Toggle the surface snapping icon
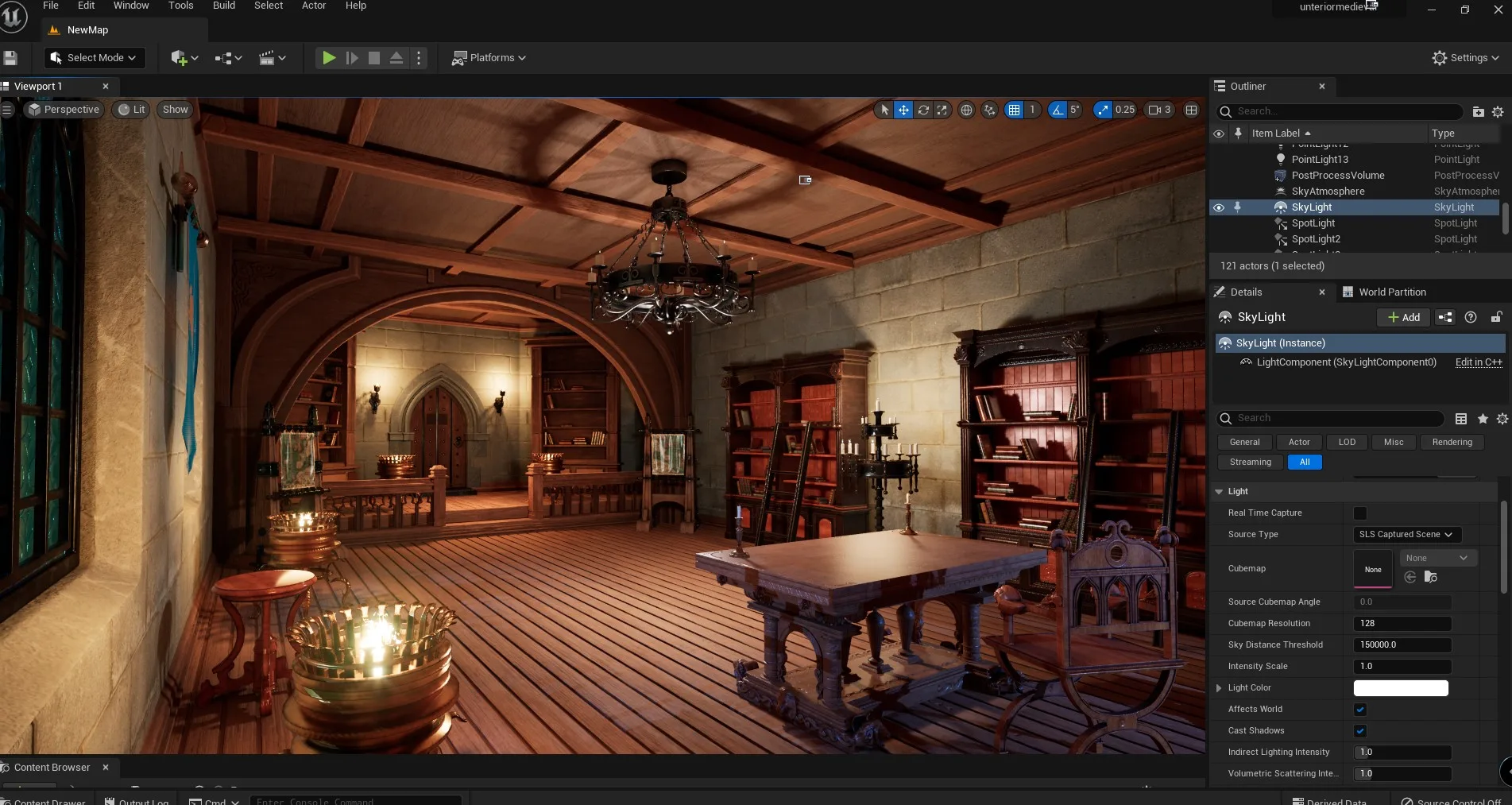The width and height of the screenshot is (1512, 805). point(989,110)
